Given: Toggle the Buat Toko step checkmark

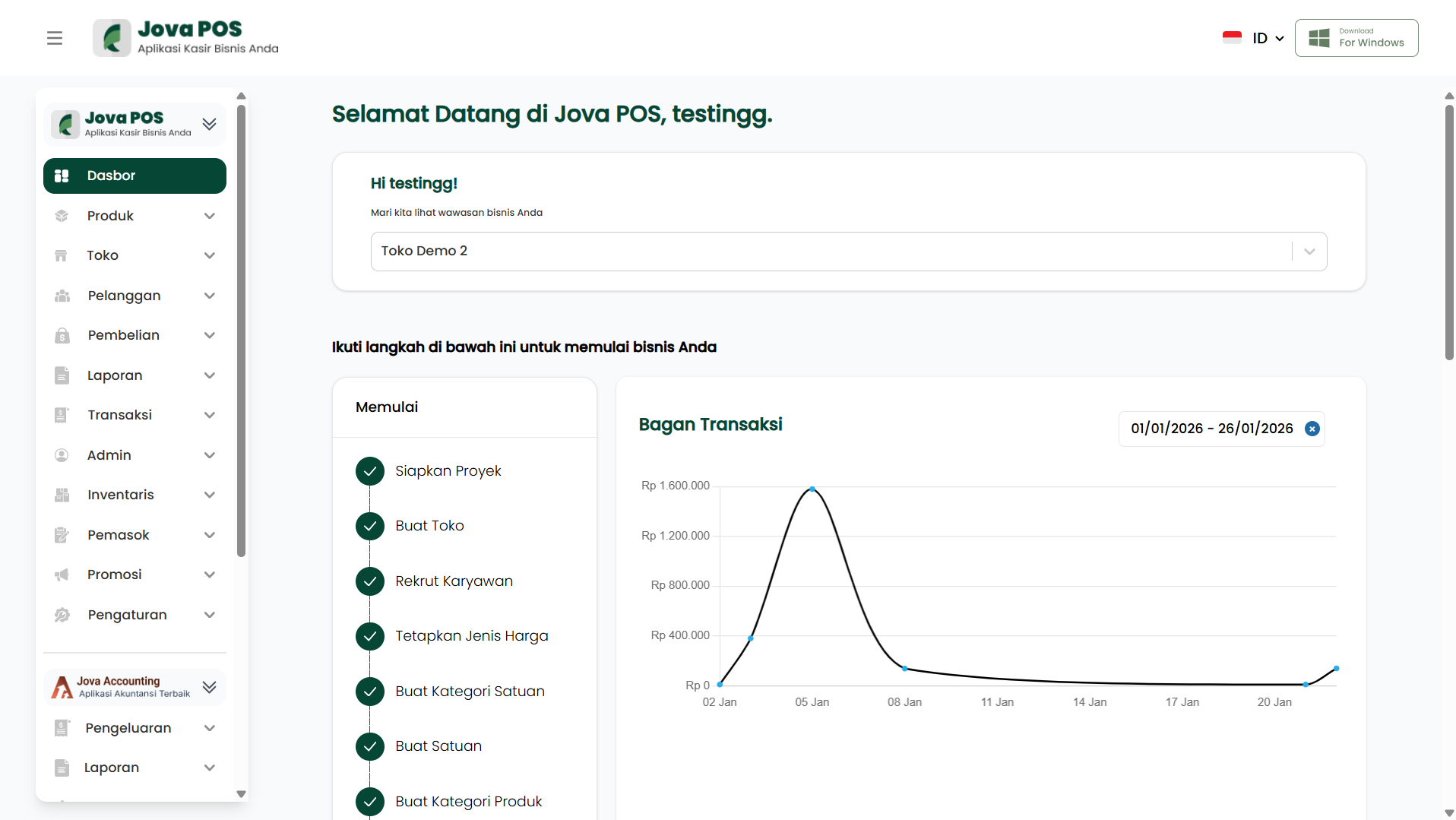Looking at the screenshot, I should [370, 526].
